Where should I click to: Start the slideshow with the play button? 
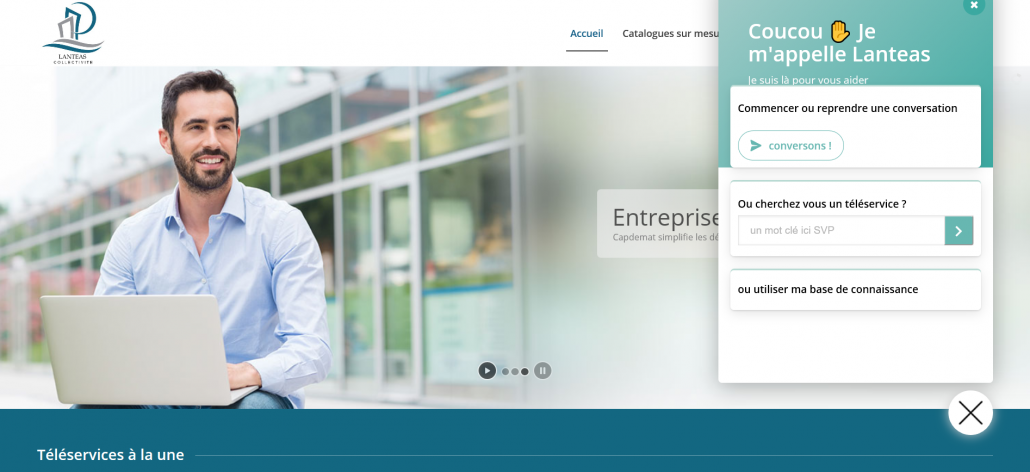[x=487, y=371]
